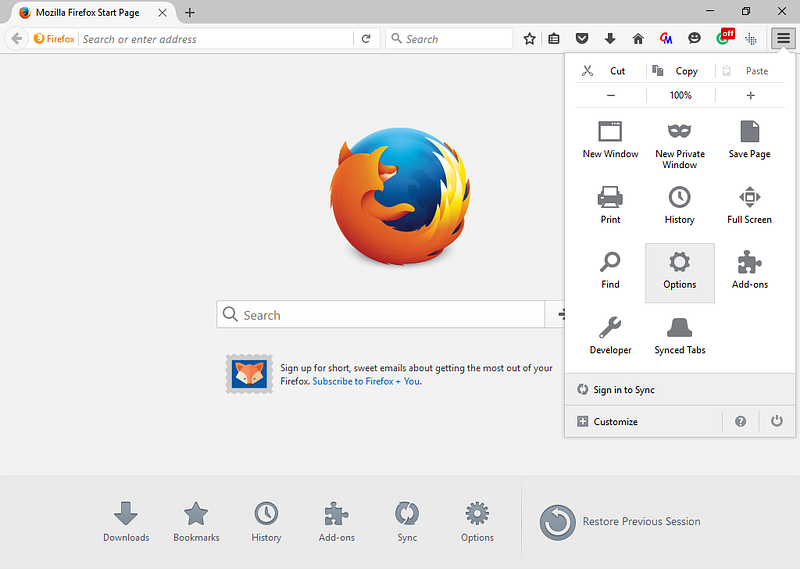Click the Firefox identity label in address bar

[x=54, y=39]
